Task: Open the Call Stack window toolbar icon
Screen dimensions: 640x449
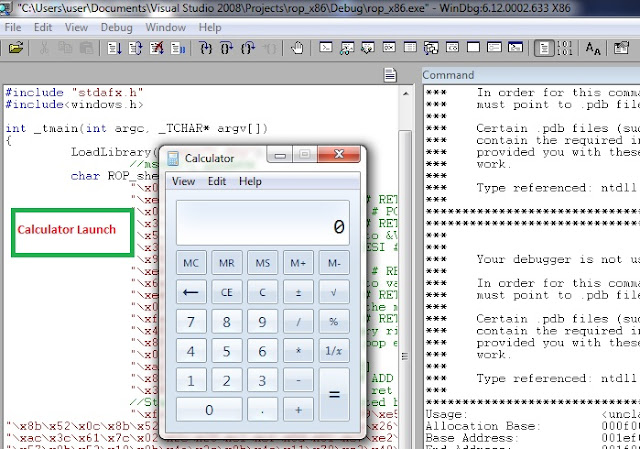Action: click(x=431, y=48)
